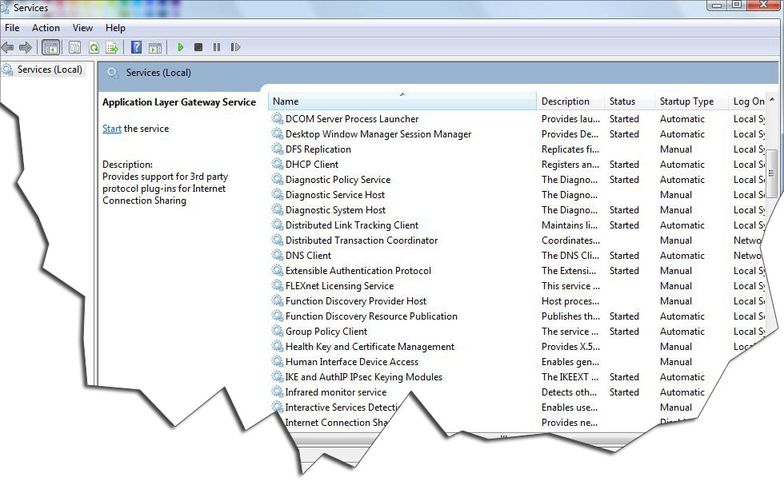This screenshot has height=485, width=784.
Task: Click the Pause Service toolbar icon
Action: point(216,47)
